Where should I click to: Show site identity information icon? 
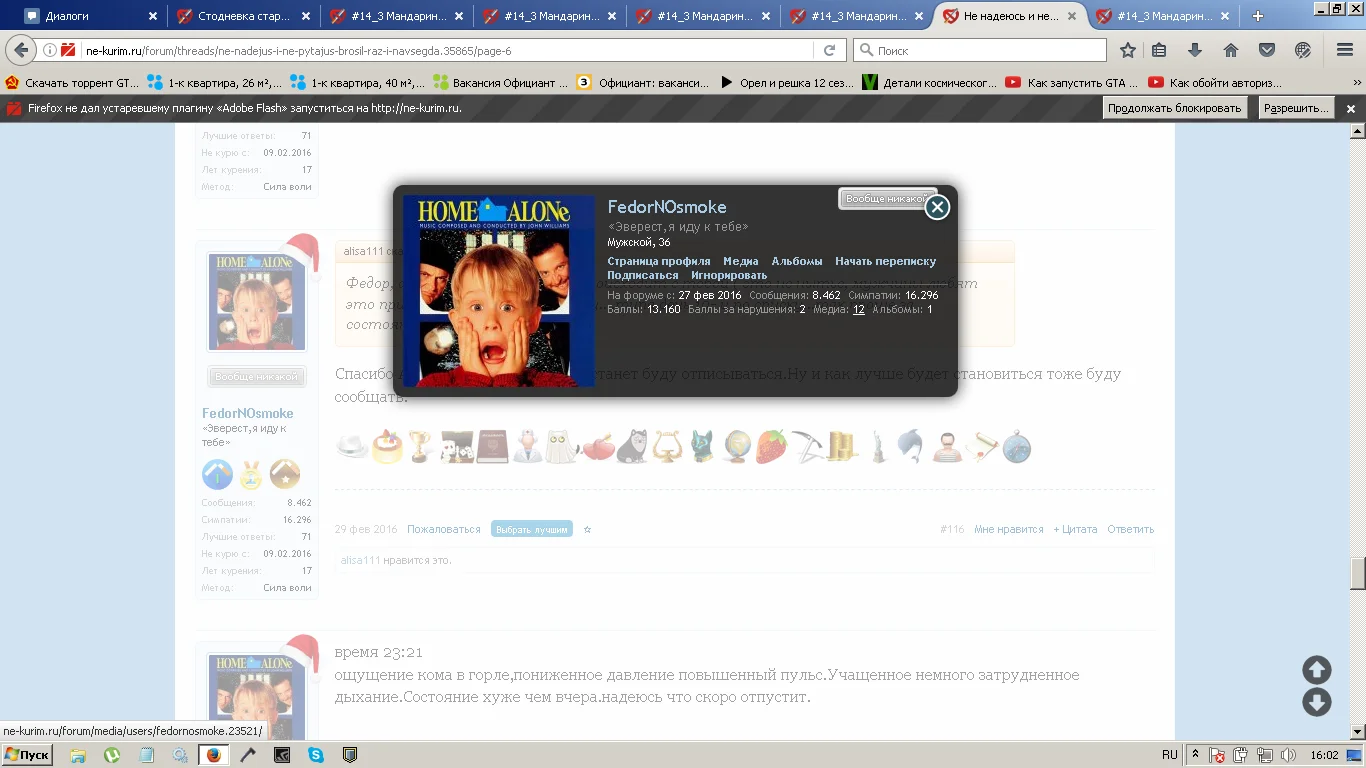tap(50, 50)
